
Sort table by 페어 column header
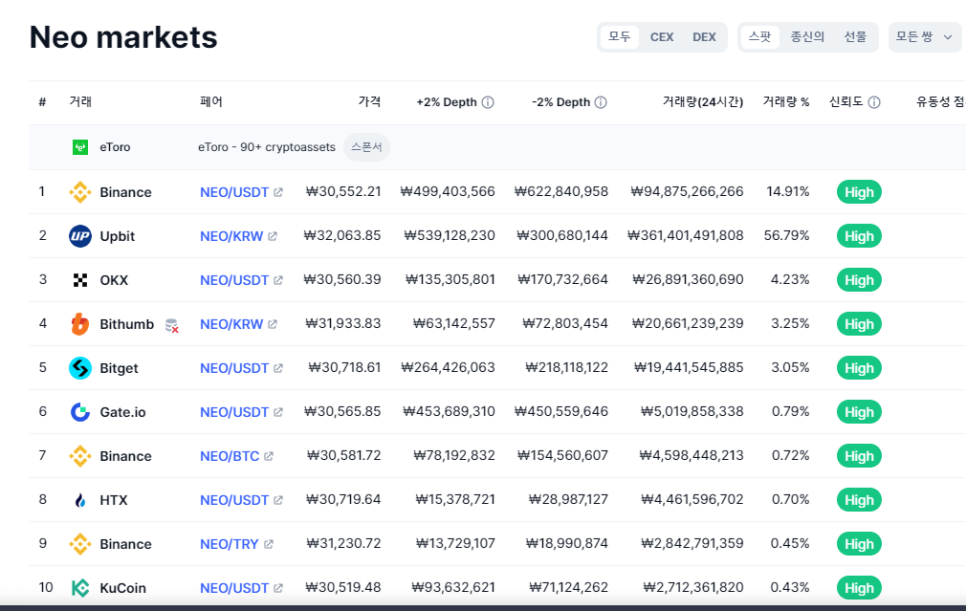(x=211, y=102)
